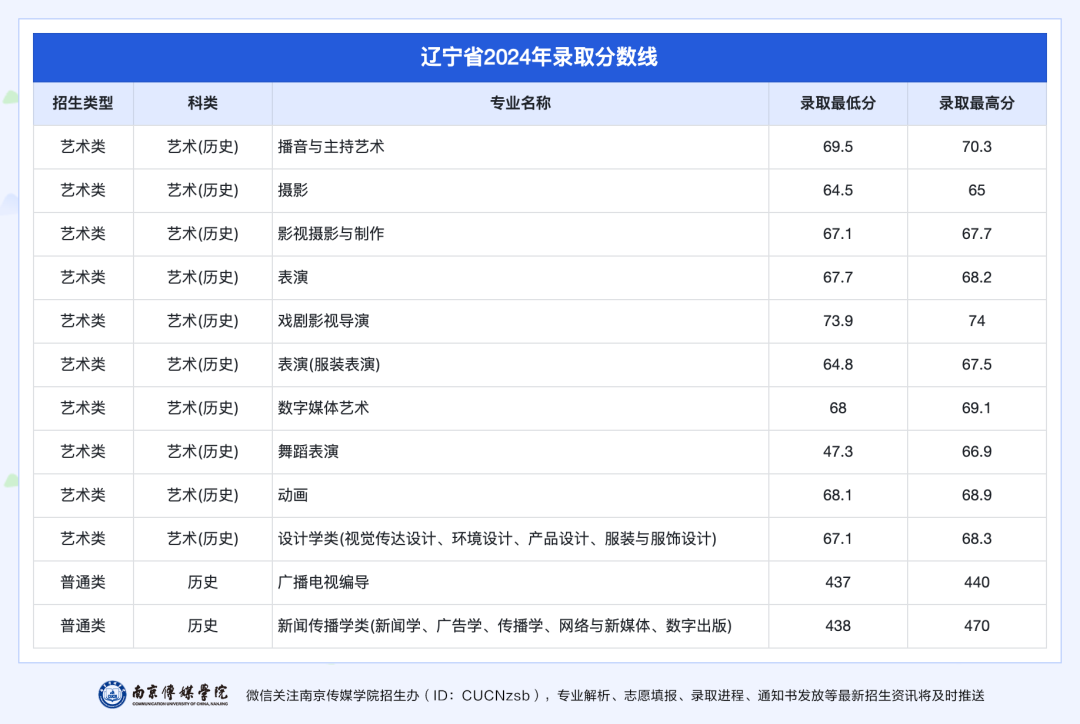Click the lowest score 68 for 数字媒体艺术

pos(838,408)
